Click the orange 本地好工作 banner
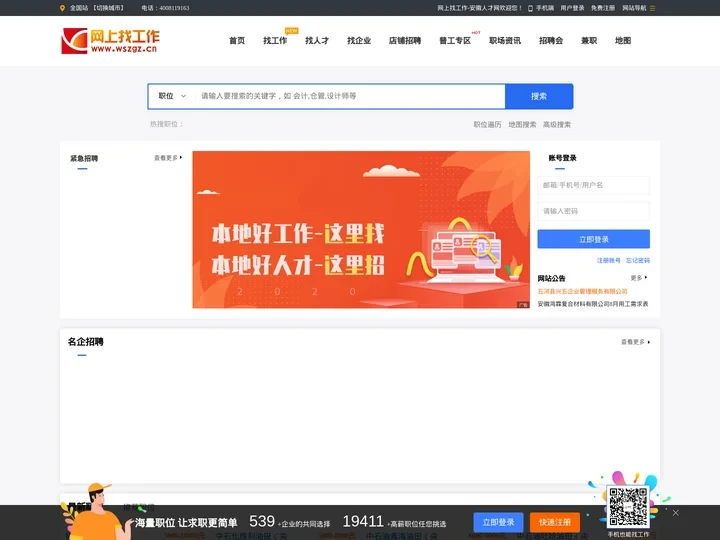The height and width of the screenshot is (540, 720). pyautogui.click(x=361, y=229)
